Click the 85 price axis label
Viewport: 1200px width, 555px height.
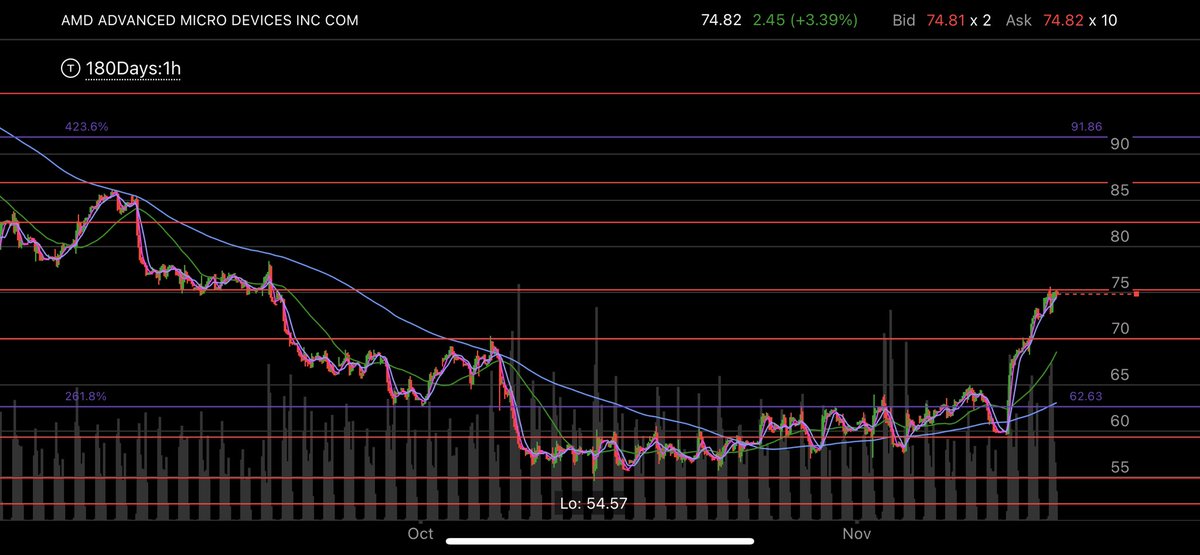[1120, 190]
